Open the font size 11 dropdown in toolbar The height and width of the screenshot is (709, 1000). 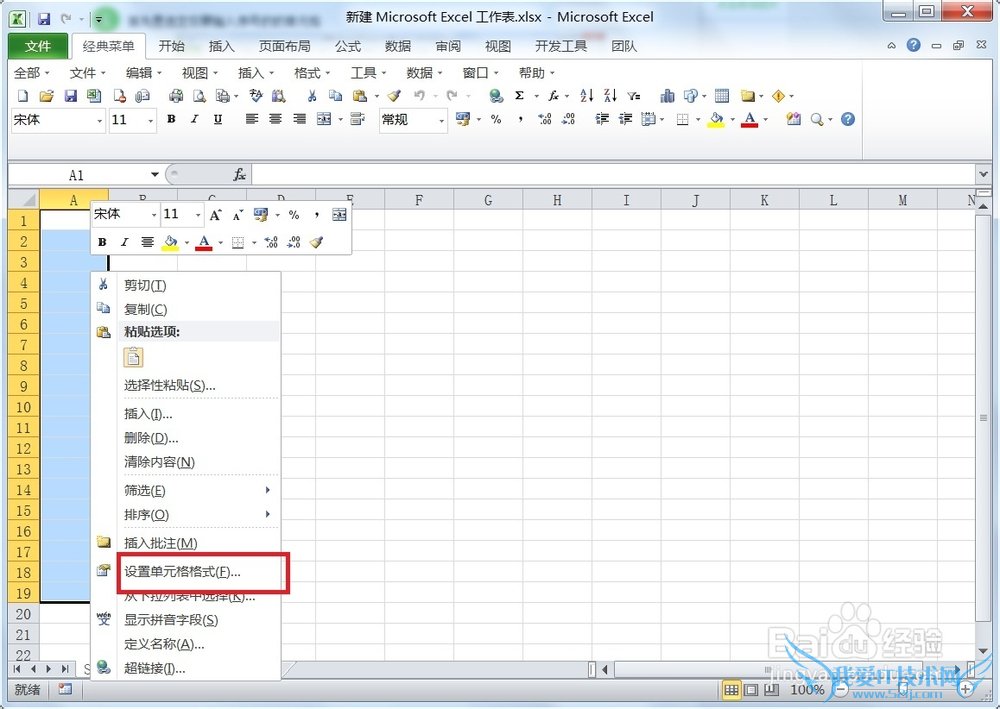(x=151, y=121)
